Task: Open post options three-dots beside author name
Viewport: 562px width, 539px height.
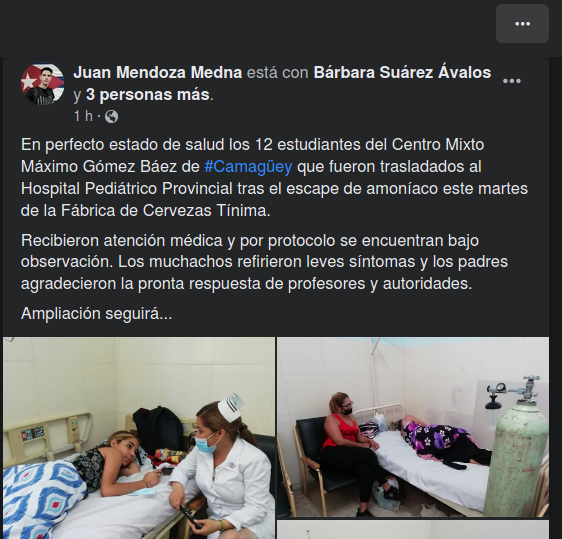Action: coord(511,81)
